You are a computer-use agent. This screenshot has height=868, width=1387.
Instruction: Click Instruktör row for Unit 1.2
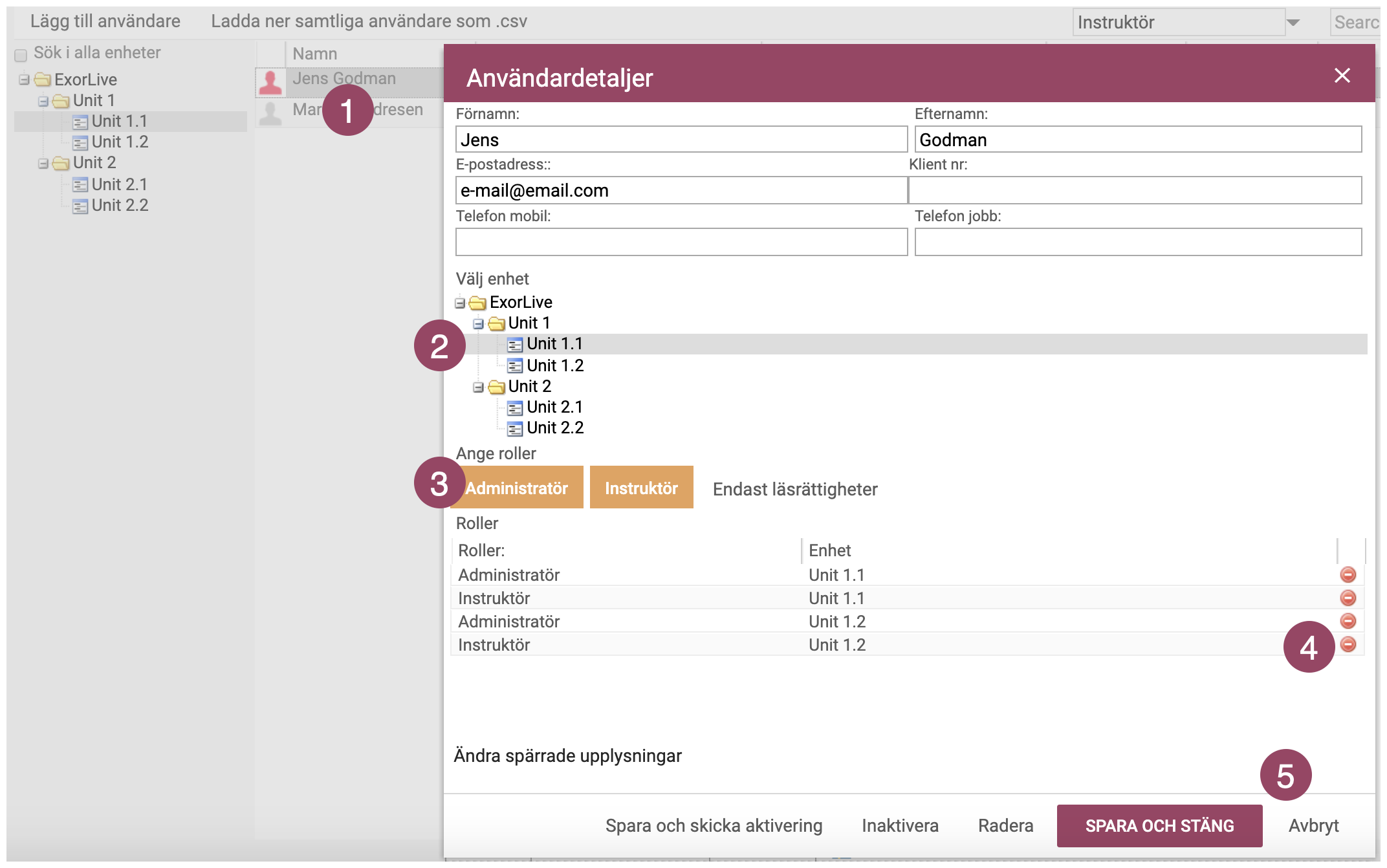(907, 644)
